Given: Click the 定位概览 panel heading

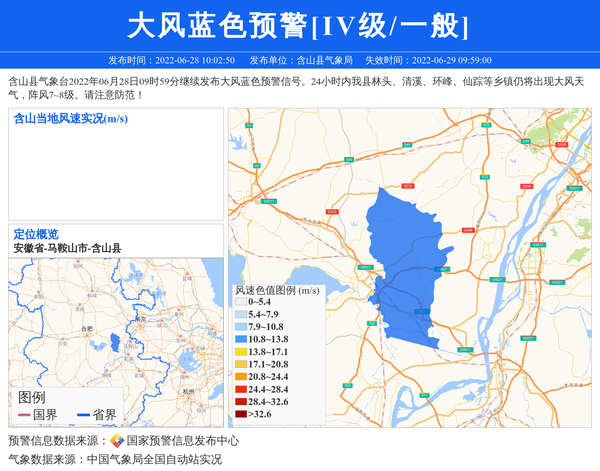Looking at the screenshot, I should point(36,234).
